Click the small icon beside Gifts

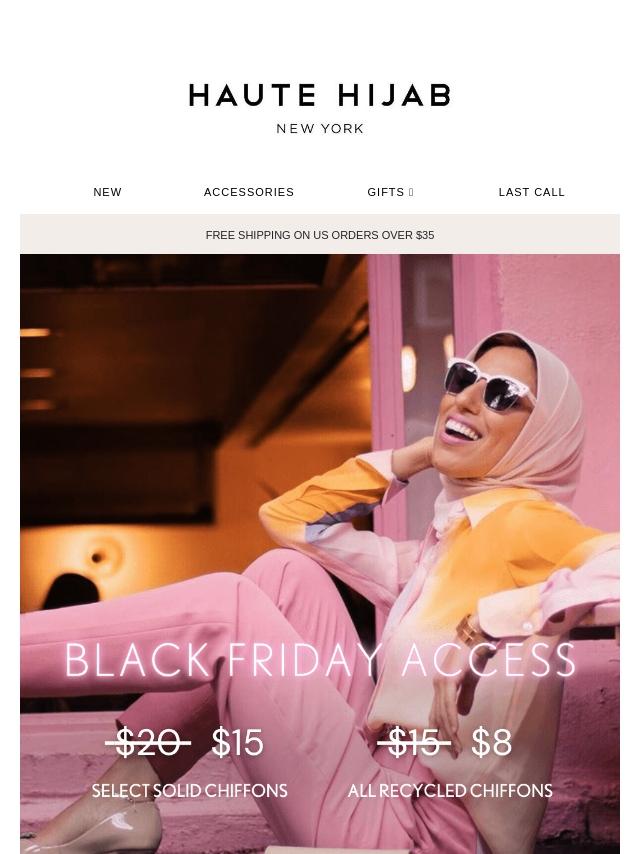[411, 192]
